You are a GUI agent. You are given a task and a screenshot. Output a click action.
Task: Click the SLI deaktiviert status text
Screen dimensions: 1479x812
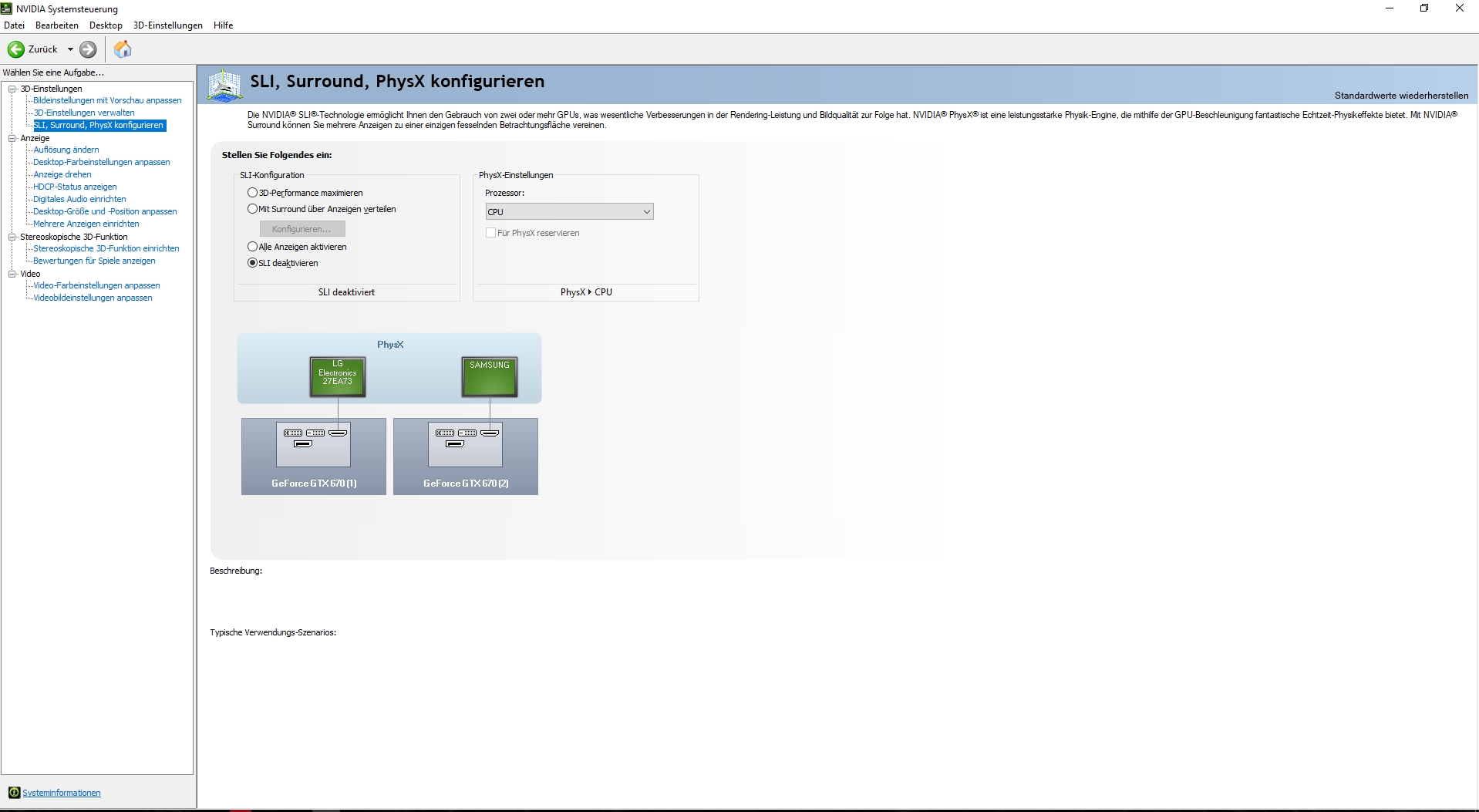[x=346, y=292]
